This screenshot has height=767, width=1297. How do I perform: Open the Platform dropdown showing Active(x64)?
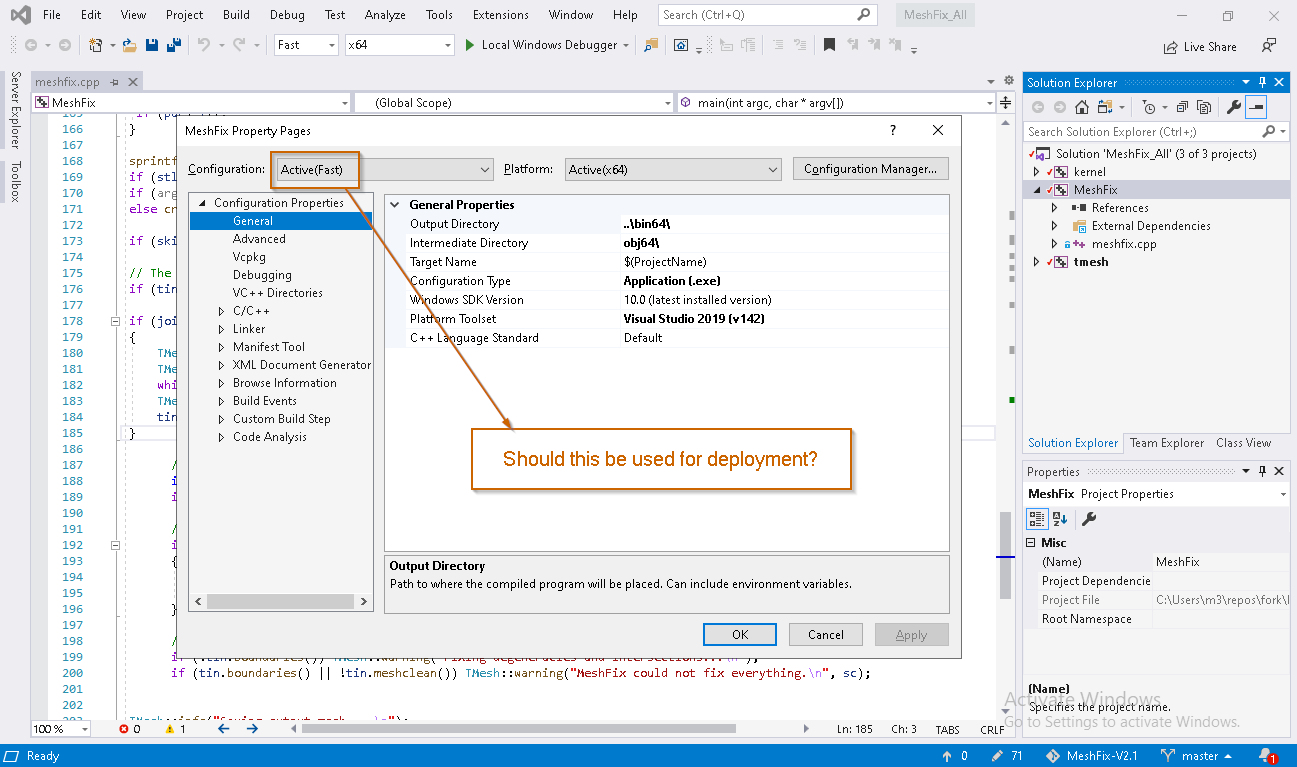click(672, 169)
